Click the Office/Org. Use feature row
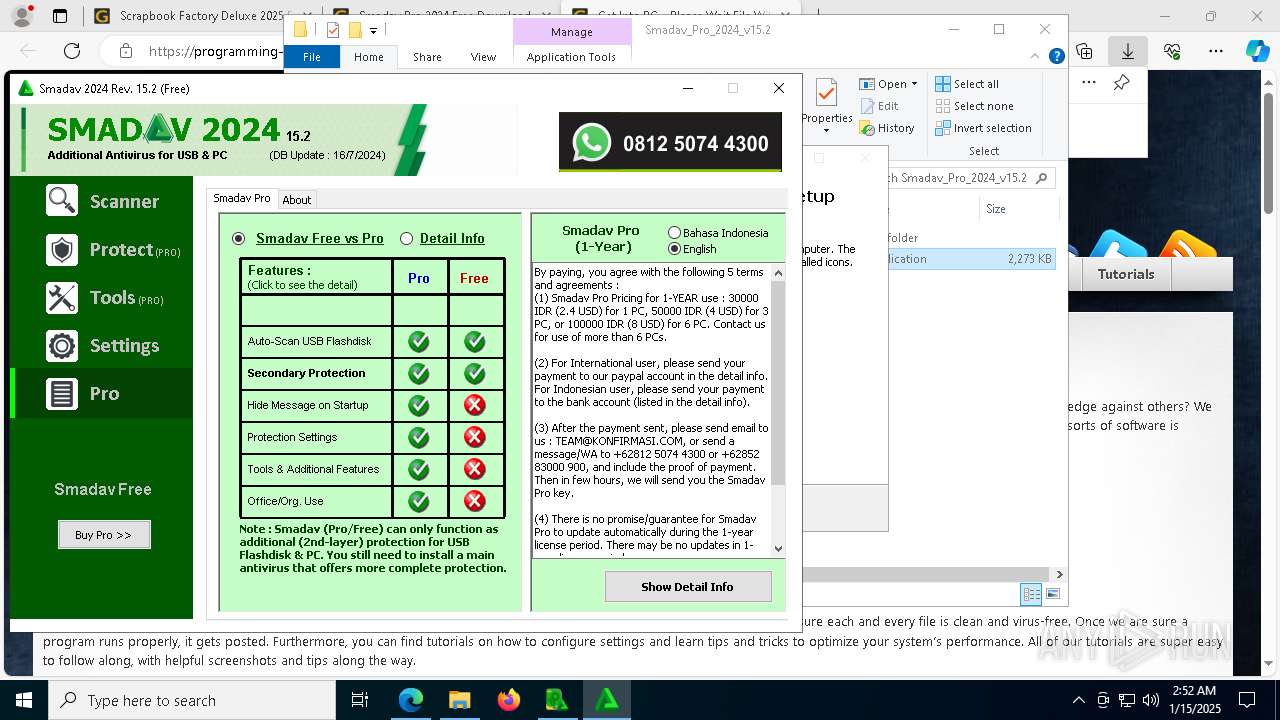This screenshot has width=1280, height=720. tap(316, 501)
